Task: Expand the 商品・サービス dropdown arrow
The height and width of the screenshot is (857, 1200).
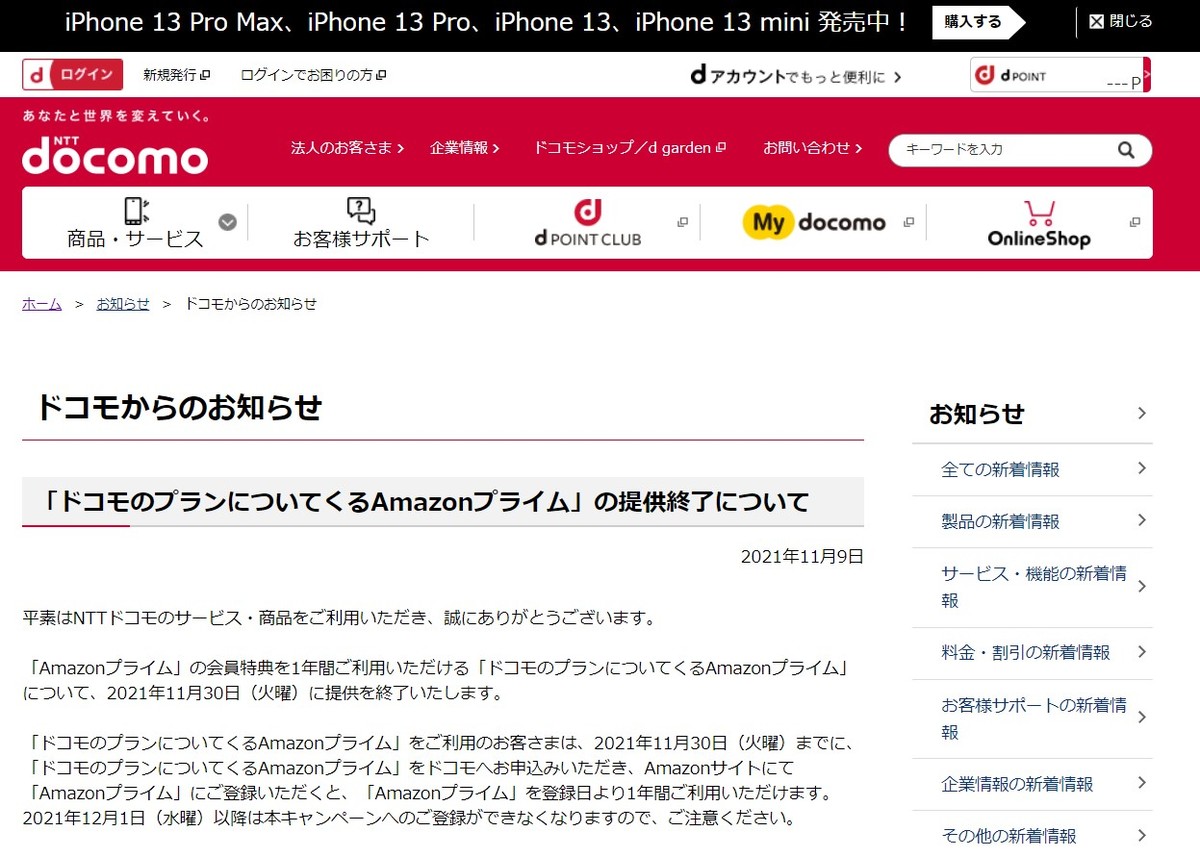Action: (x=228, y=222)
